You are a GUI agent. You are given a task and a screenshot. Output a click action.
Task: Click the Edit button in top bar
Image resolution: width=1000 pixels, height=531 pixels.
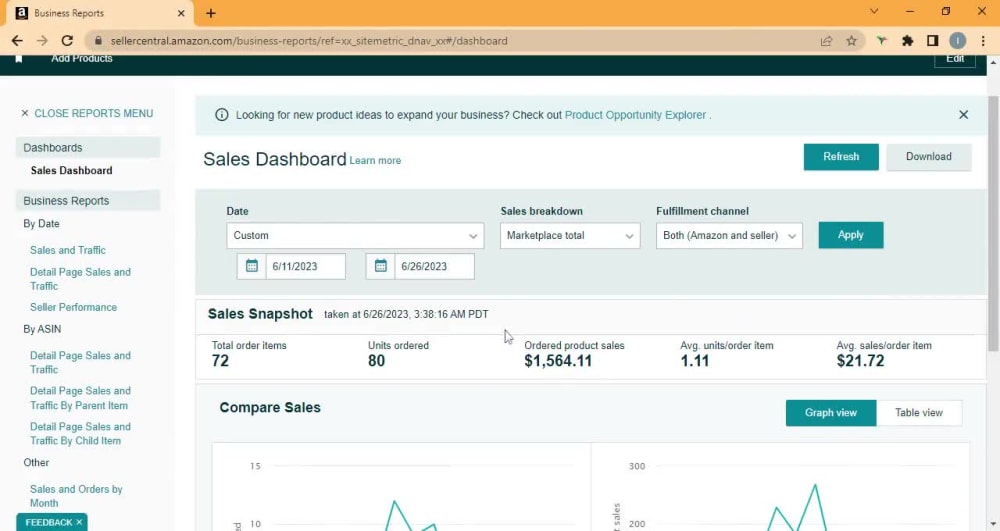tap(955, 59)
